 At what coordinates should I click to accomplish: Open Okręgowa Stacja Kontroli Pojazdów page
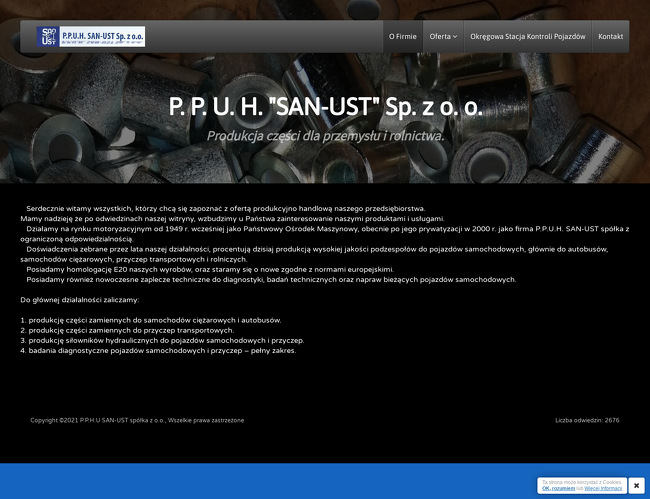click(x=528, y=36)
